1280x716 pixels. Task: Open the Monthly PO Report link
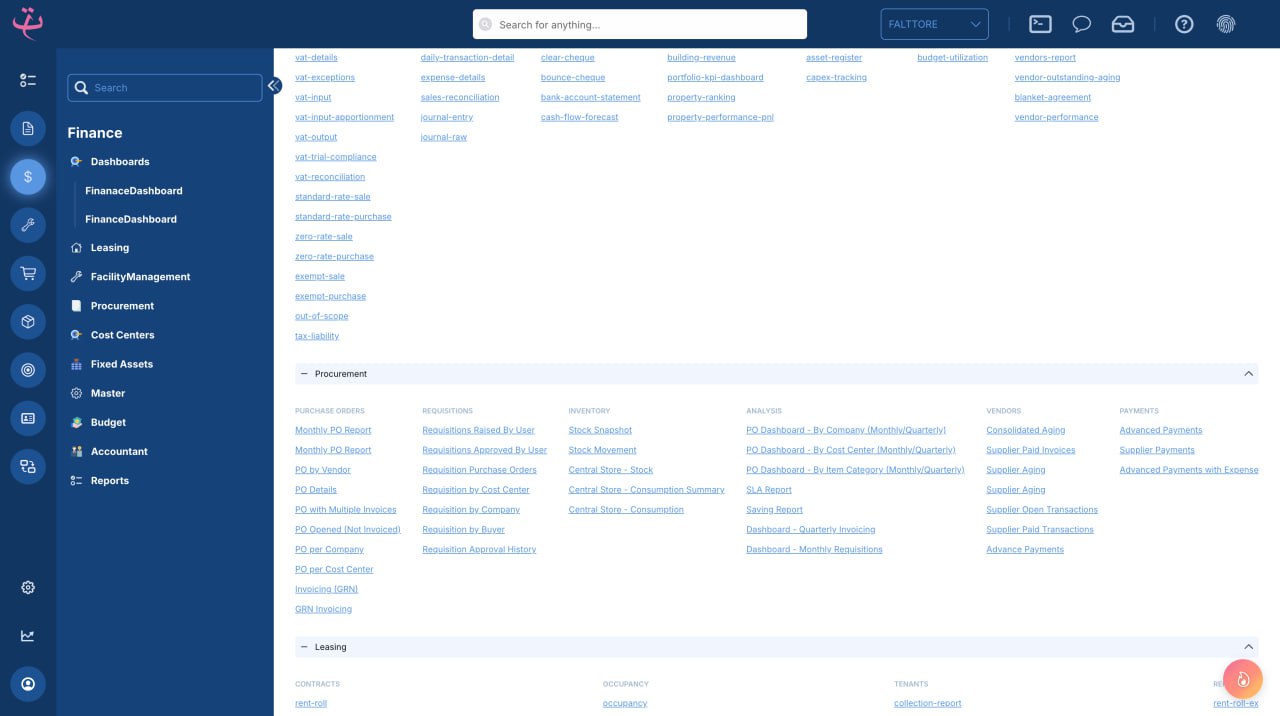point(333,430)
